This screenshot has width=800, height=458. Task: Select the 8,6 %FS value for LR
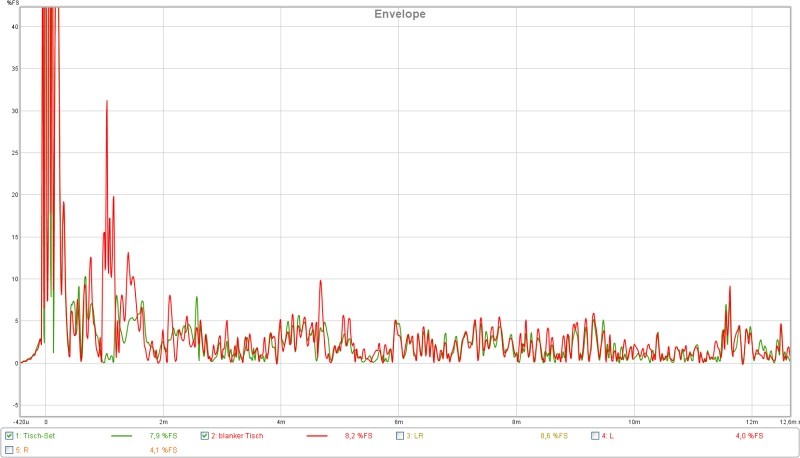pyautogui.click(x=553, y=436)
